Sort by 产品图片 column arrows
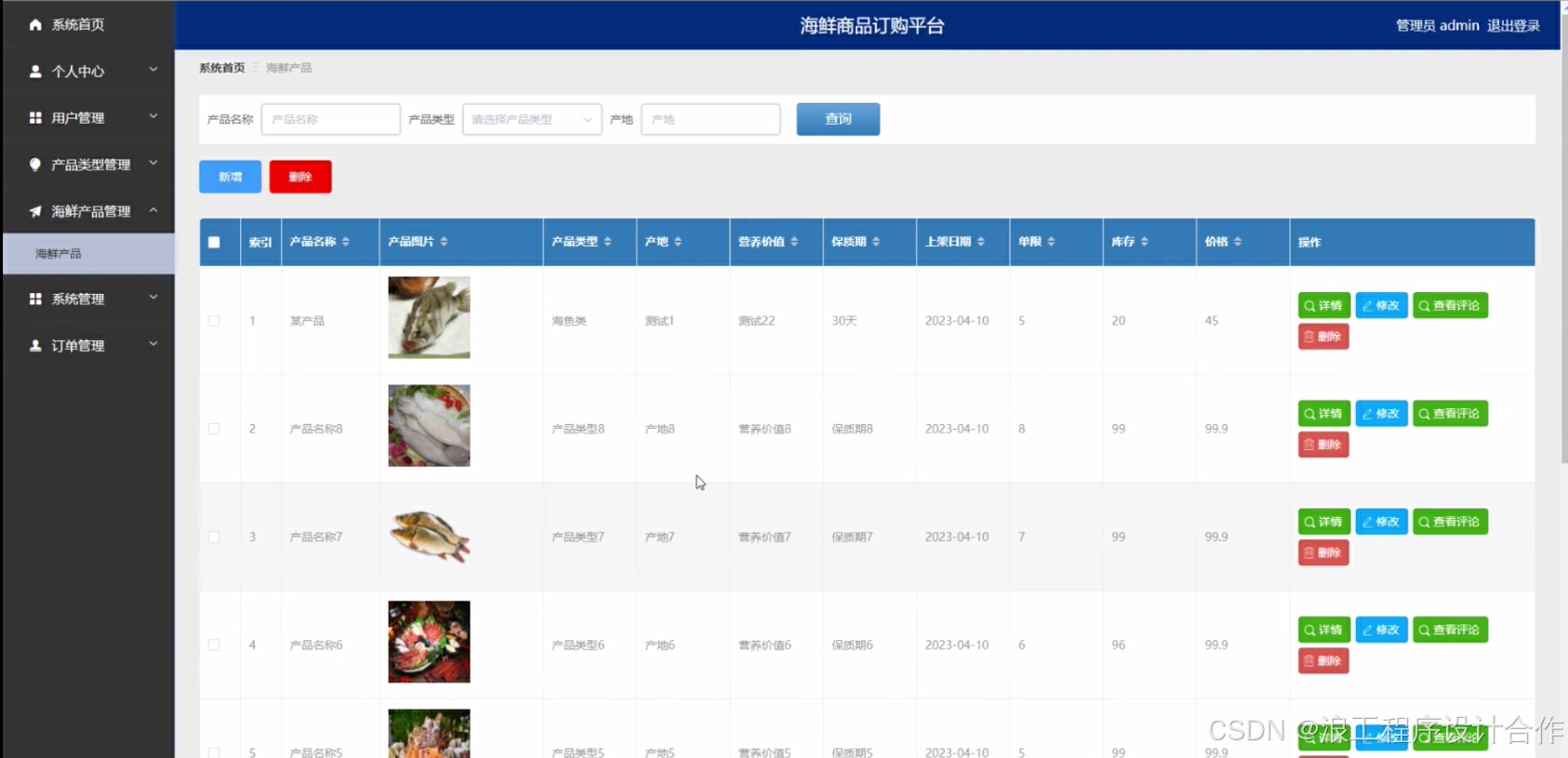This screenshot has height=758, width=1568. (445, 242)
